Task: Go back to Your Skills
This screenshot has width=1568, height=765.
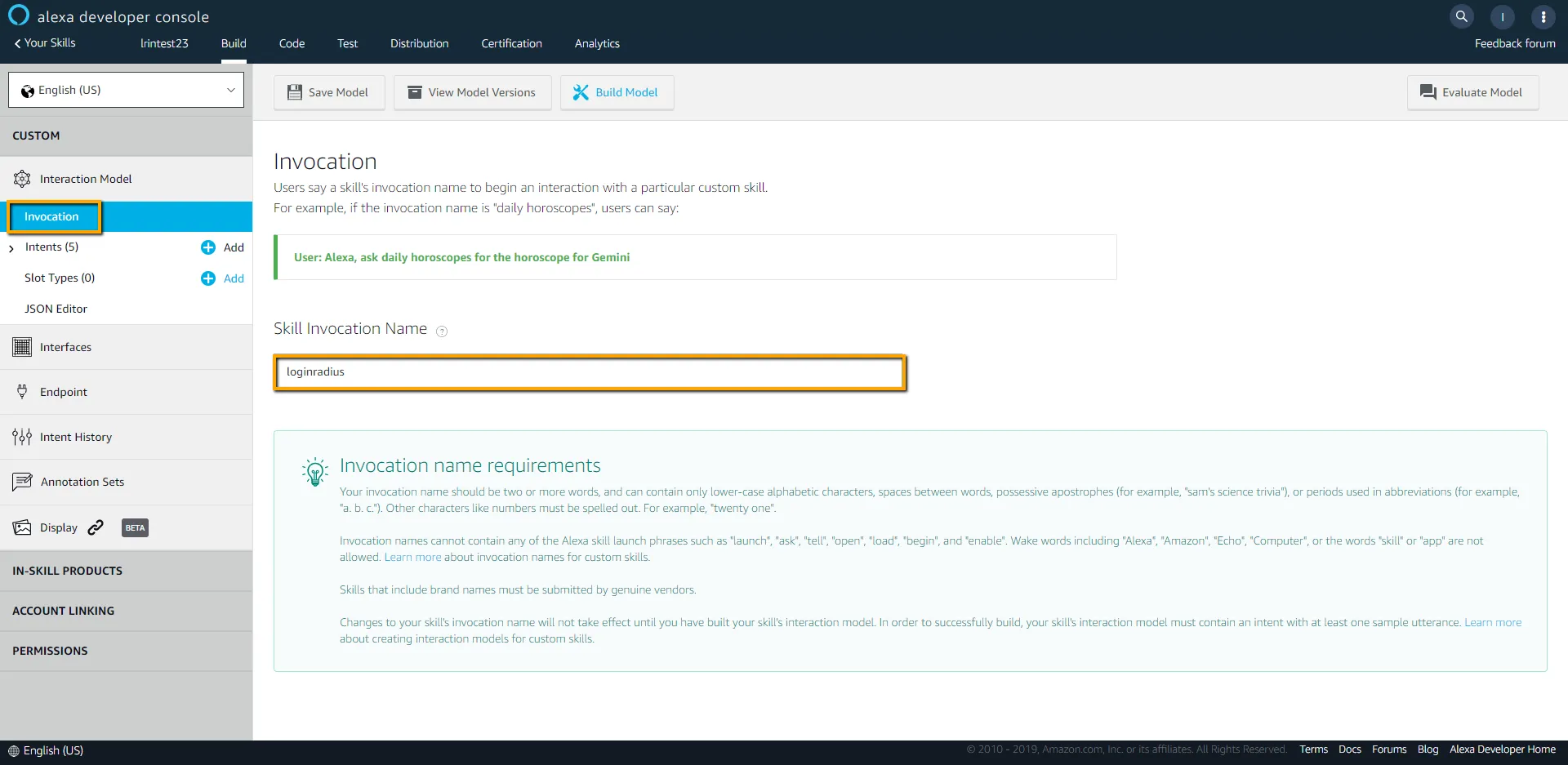Action: (45, 42)
